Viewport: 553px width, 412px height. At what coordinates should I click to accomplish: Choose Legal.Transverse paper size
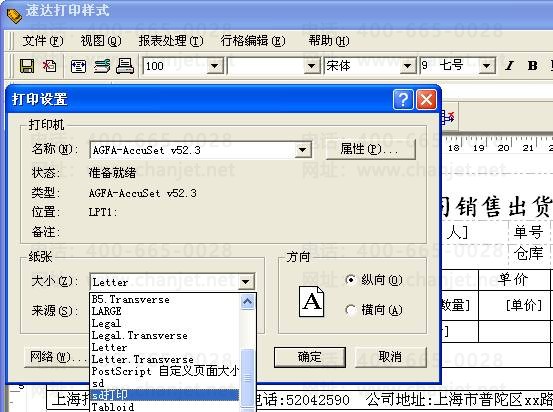point(165,335)
